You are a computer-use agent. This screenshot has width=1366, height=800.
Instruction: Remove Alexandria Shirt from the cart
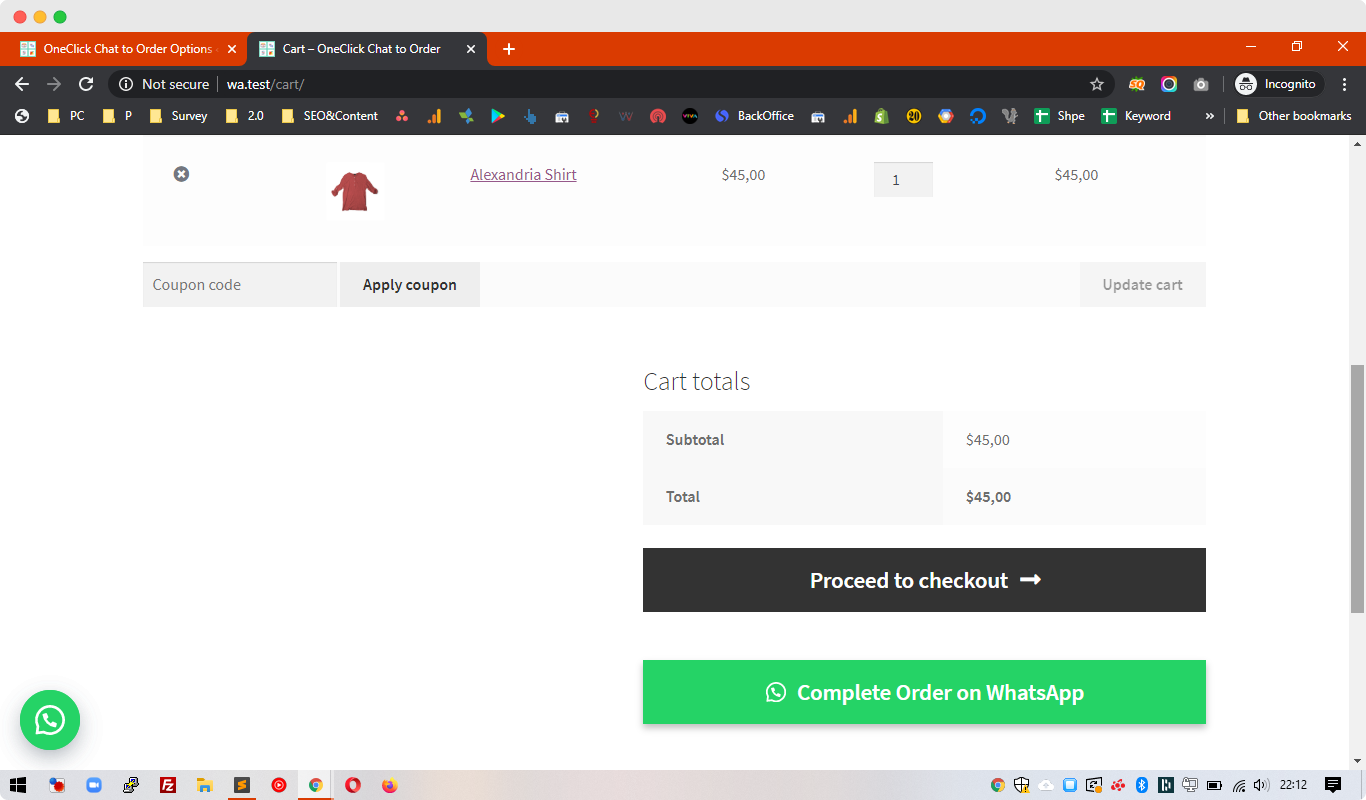181,173
